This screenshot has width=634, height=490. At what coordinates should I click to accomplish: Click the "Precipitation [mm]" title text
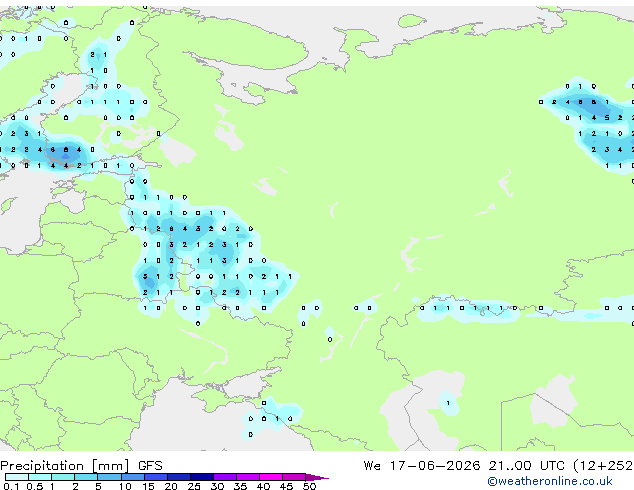[65, 466]
